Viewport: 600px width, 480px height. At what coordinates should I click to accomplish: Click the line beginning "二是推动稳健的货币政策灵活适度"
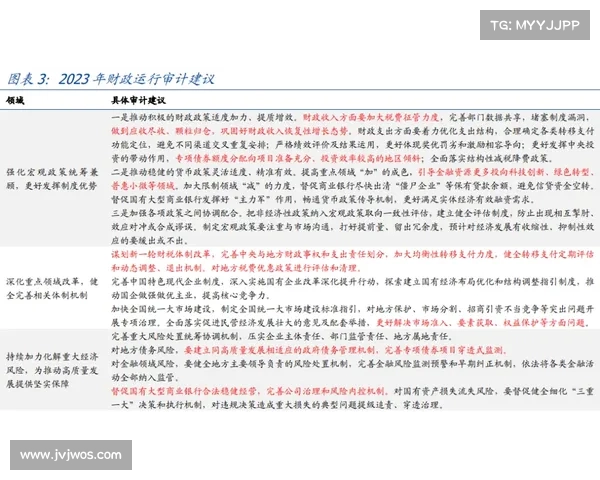click(x=352, y=172)
